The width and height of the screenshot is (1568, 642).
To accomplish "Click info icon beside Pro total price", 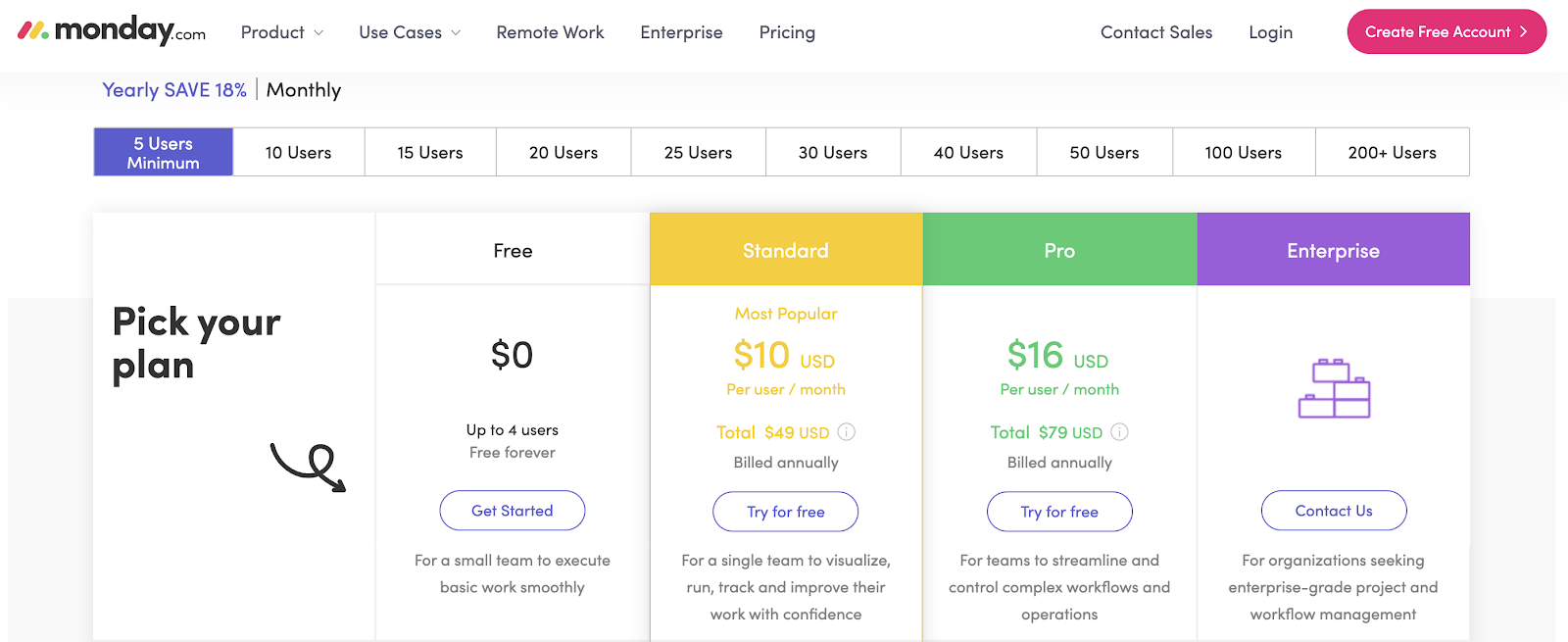I will (1120, 432).
